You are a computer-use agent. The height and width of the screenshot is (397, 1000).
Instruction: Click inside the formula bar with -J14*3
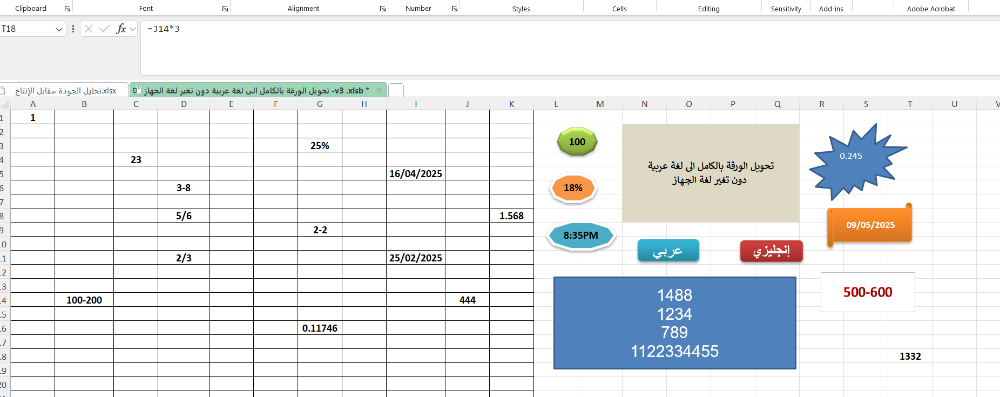pyautogui.click(x=570, y=48)
